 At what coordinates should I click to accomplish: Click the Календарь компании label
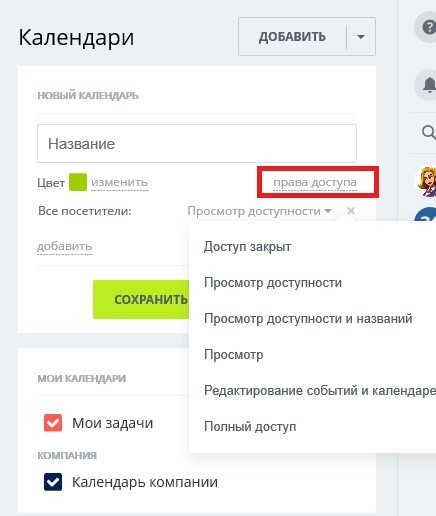(145, 482)
